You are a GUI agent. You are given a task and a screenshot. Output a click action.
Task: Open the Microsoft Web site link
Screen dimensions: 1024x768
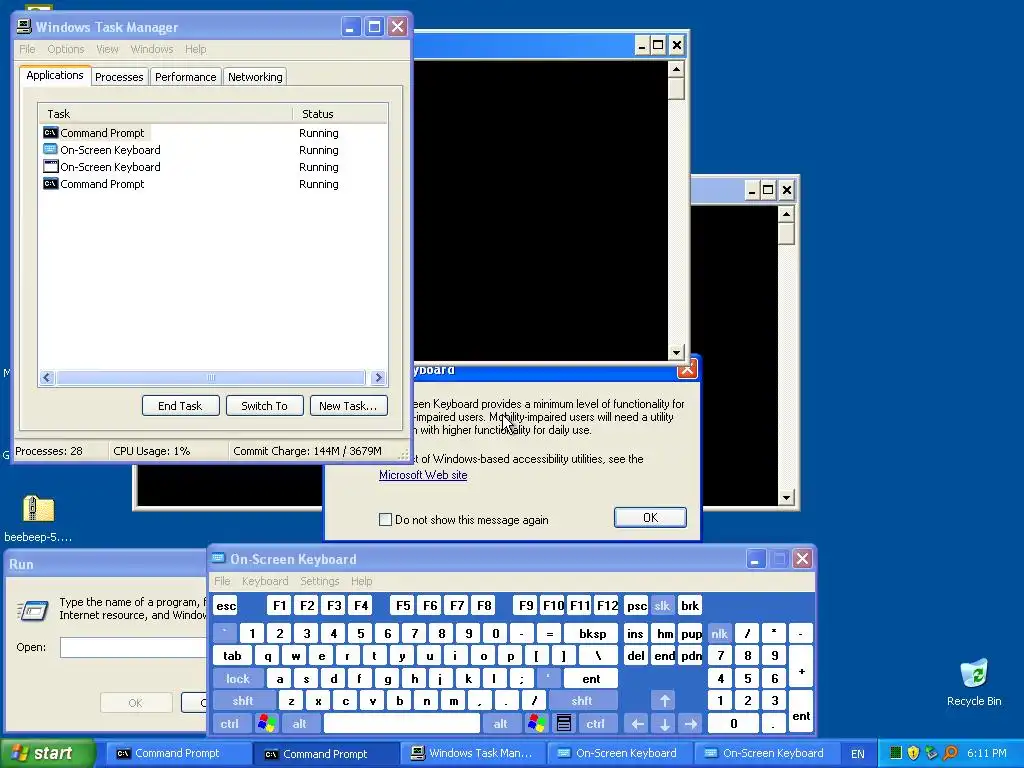423,475
